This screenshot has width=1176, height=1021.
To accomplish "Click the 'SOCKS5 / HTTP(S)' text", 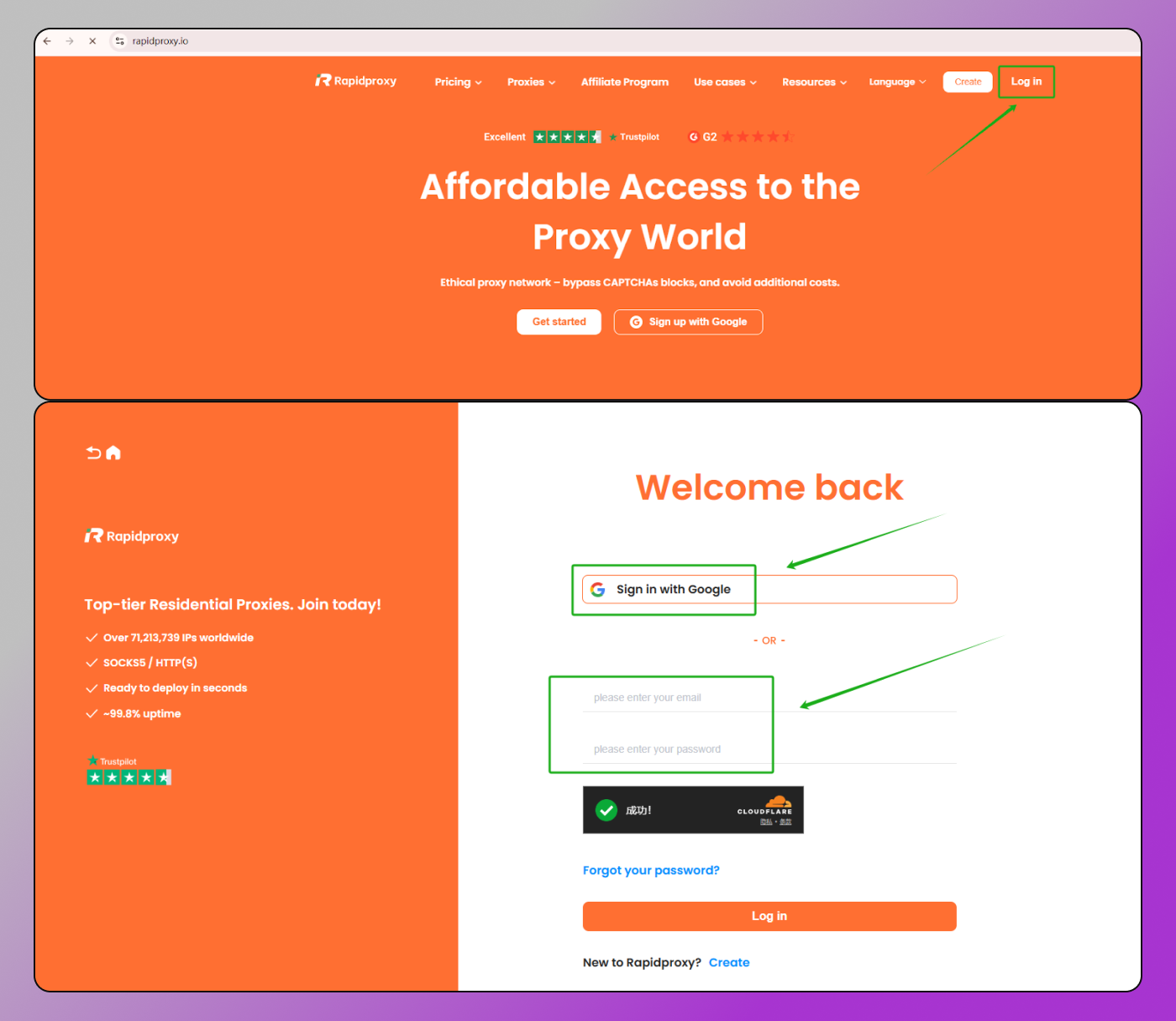I will 150,663.
